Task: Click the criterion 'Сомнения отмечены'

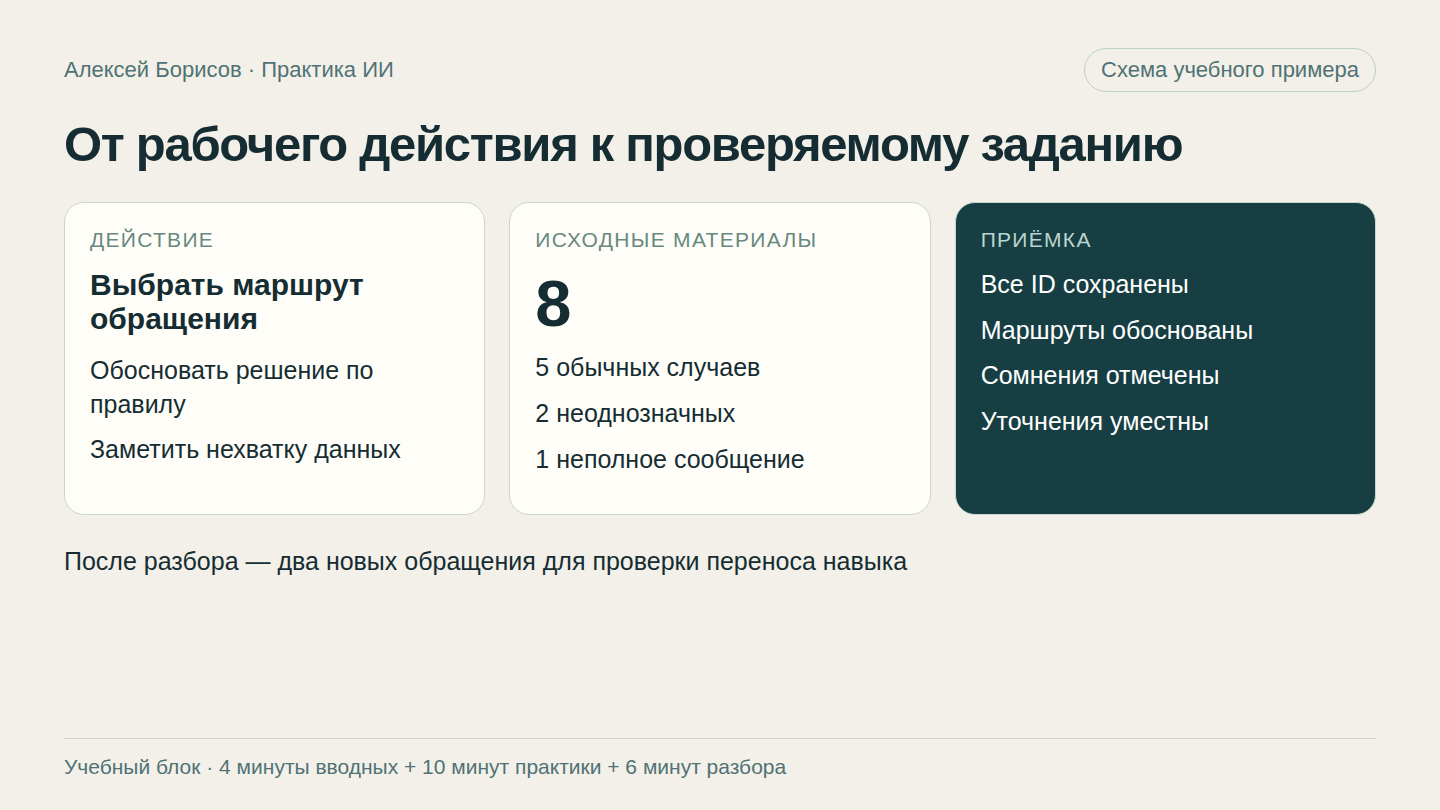Action: [1100, 376]
